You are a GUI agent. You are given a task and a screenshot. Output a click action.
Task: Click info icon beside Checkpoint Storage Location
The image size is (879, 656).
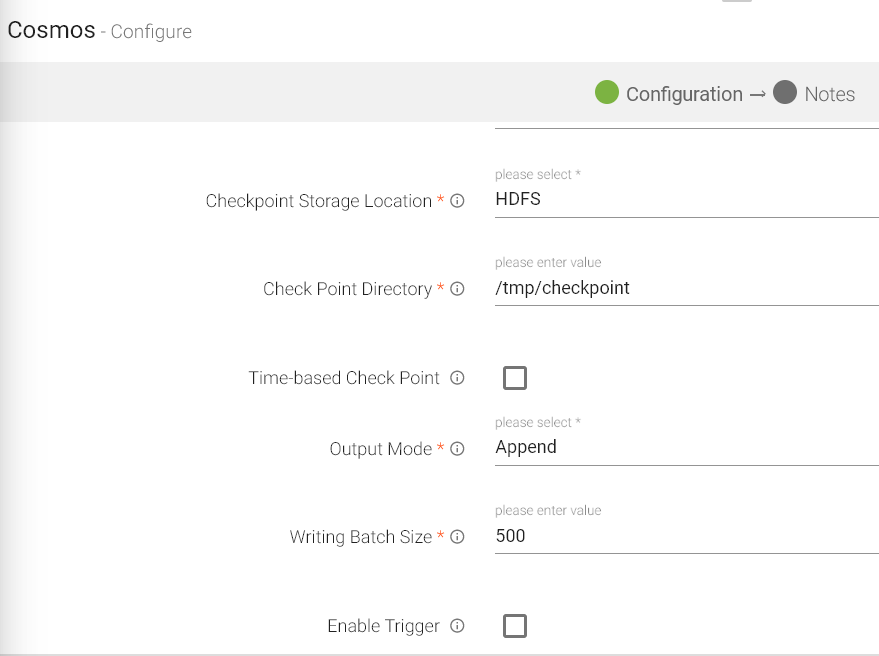(457, 201)
